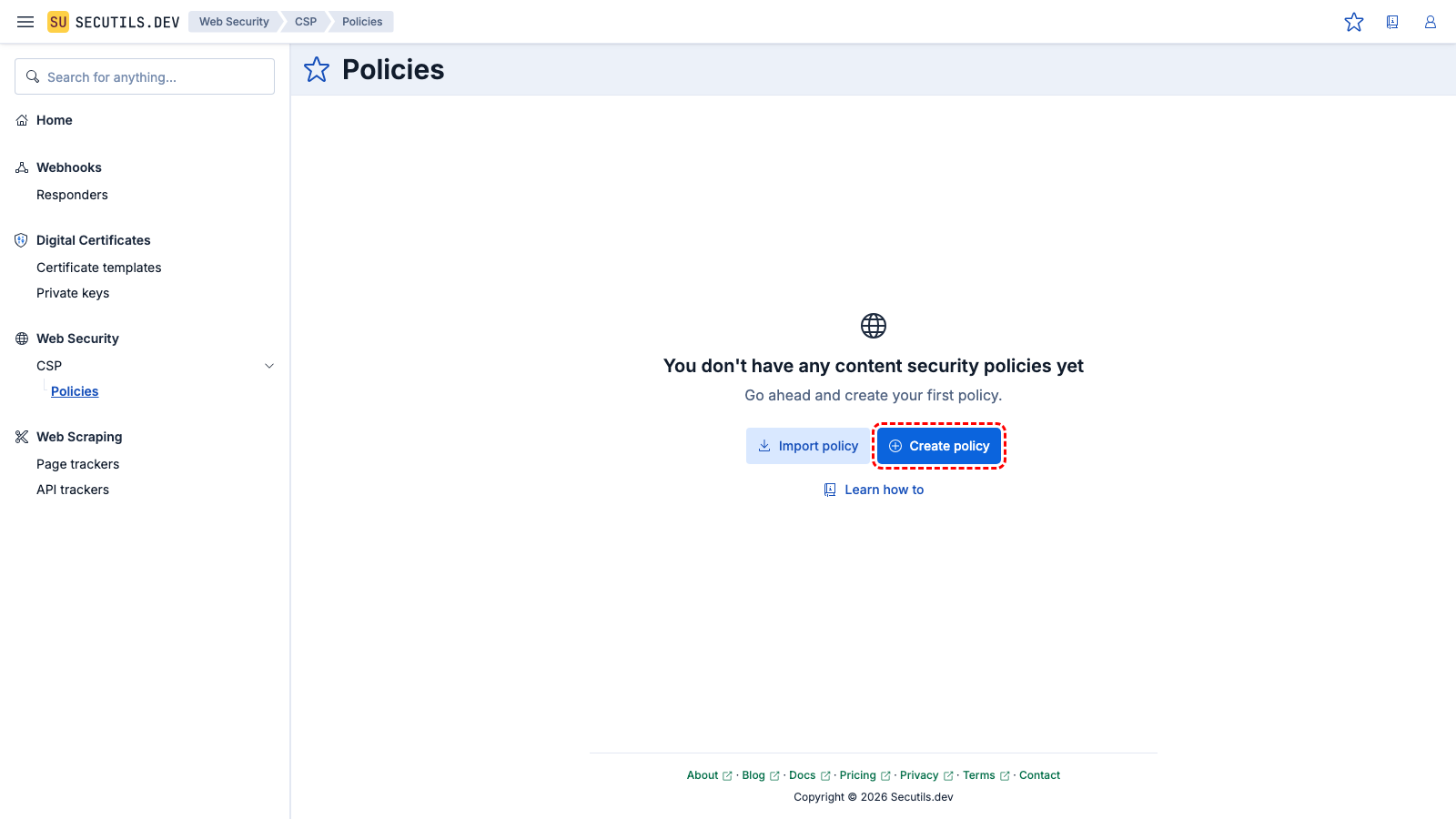This screenshot has width=1456, height=819.
Task: Open the hamburger navigation menu
Action: [x=25, y=22]
